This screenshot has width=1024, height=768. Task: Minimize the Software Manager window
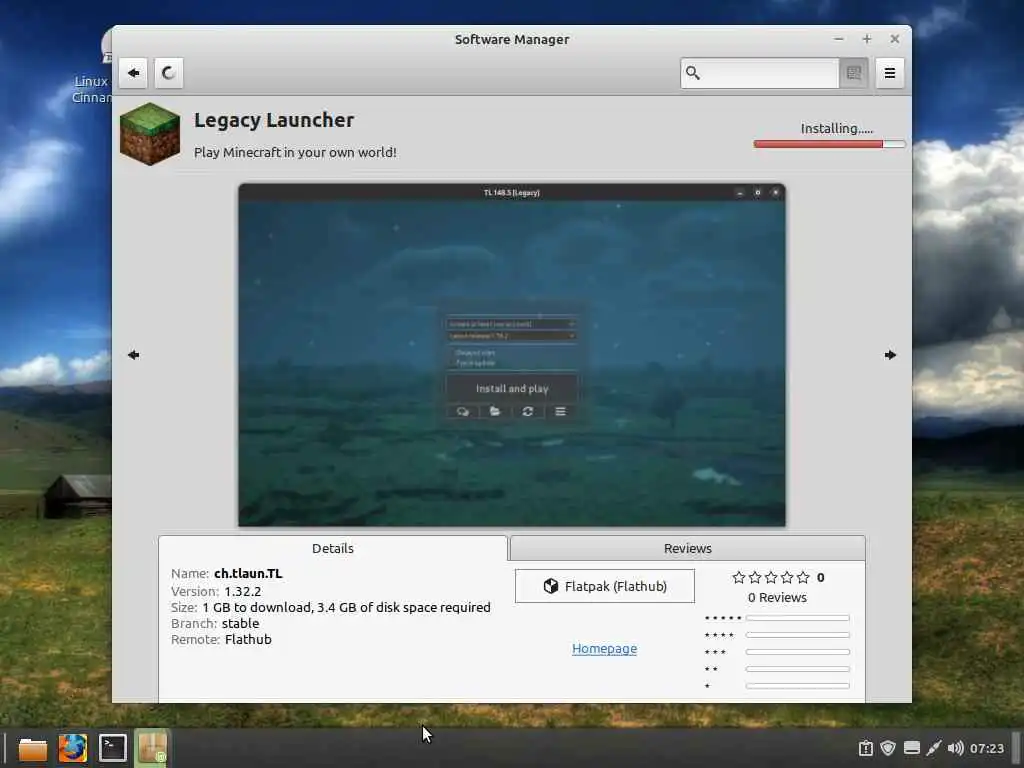click(x=839, y=39)
